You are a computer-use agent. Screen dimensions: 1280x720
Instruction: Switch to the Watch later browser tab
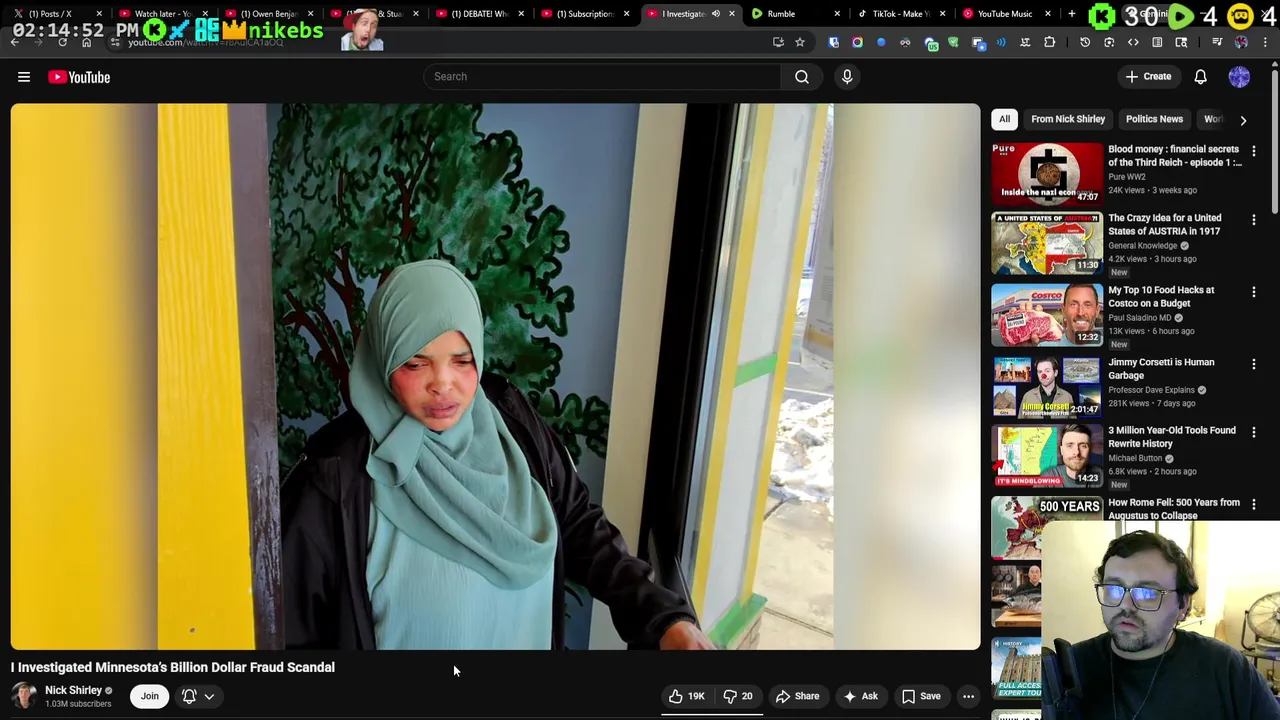point(161,14)
